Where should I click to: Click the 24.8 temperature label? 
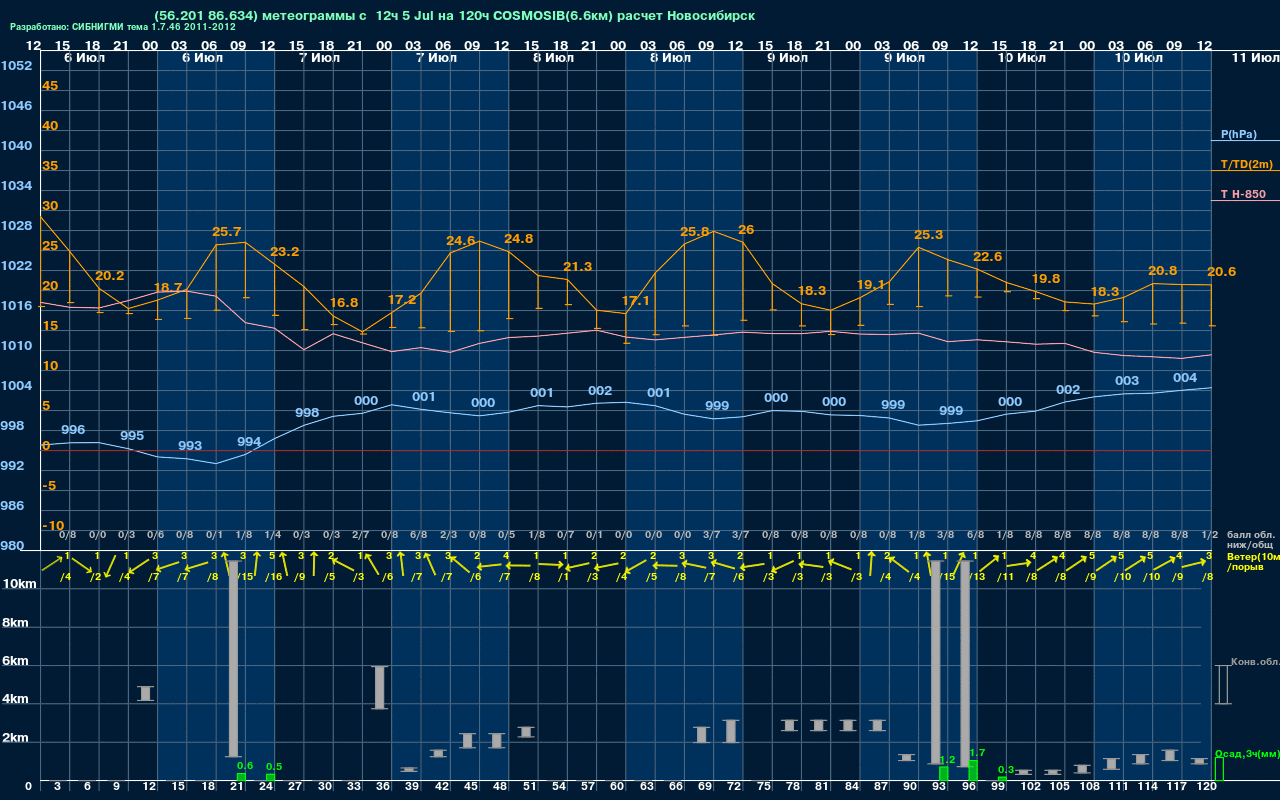pos(519,239)
